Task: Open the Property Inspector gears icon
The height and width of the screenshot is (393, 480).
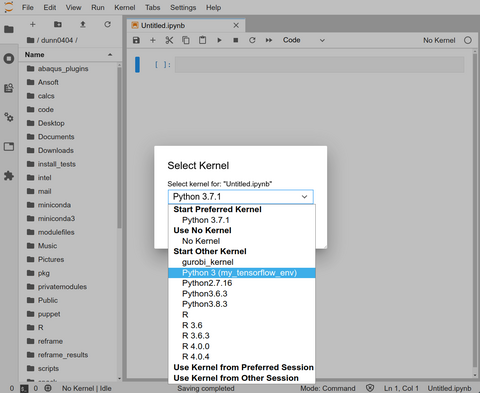Action: (x=9, y=117)
